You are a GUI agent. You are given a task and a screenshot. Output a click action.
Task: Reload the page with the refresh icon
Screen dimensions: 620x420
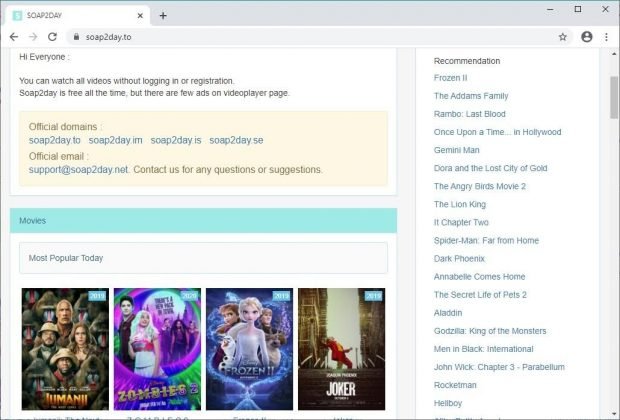click(x=52, y=37)
